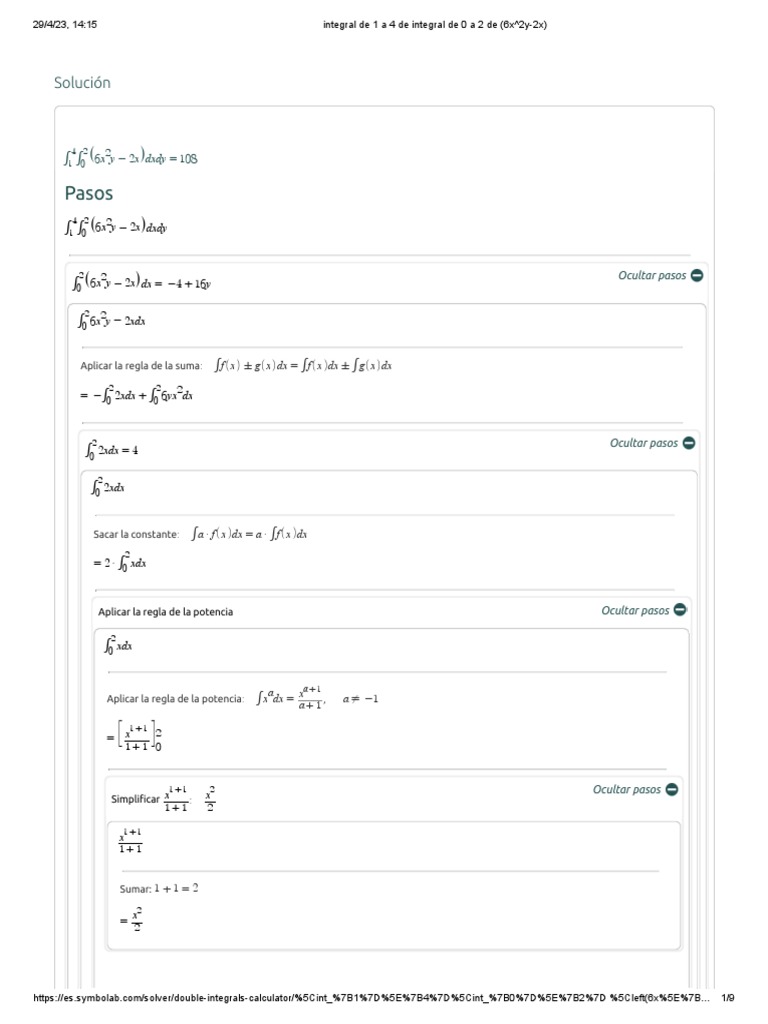Click the "Pasos" heading
This screenshot has height=1024, width=768.
pyautogui.click(x=89, y=193)
